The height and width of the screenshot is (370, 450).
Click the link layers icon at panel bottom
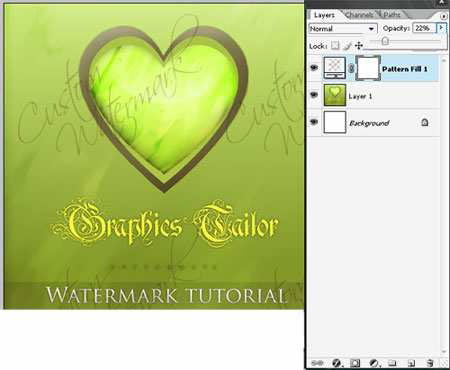click(317, 363)
